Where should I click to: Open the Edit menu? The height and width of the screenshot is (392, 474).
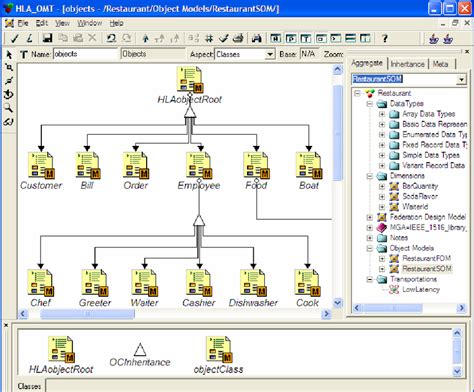42,23
